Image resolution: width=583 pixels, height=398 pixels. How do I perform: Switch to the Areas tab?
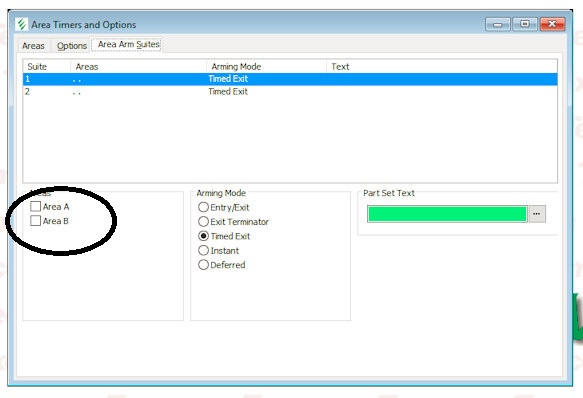(33, 46)
